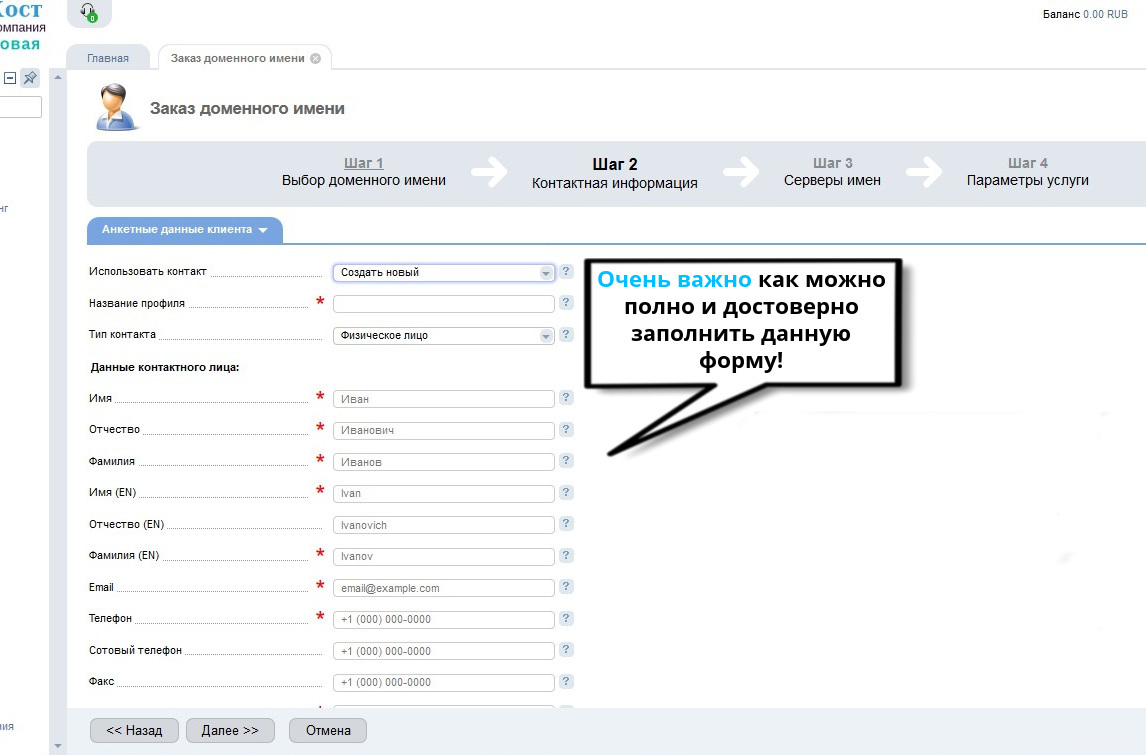Focus the Имя input field
1146x755 pixels.
444,399
